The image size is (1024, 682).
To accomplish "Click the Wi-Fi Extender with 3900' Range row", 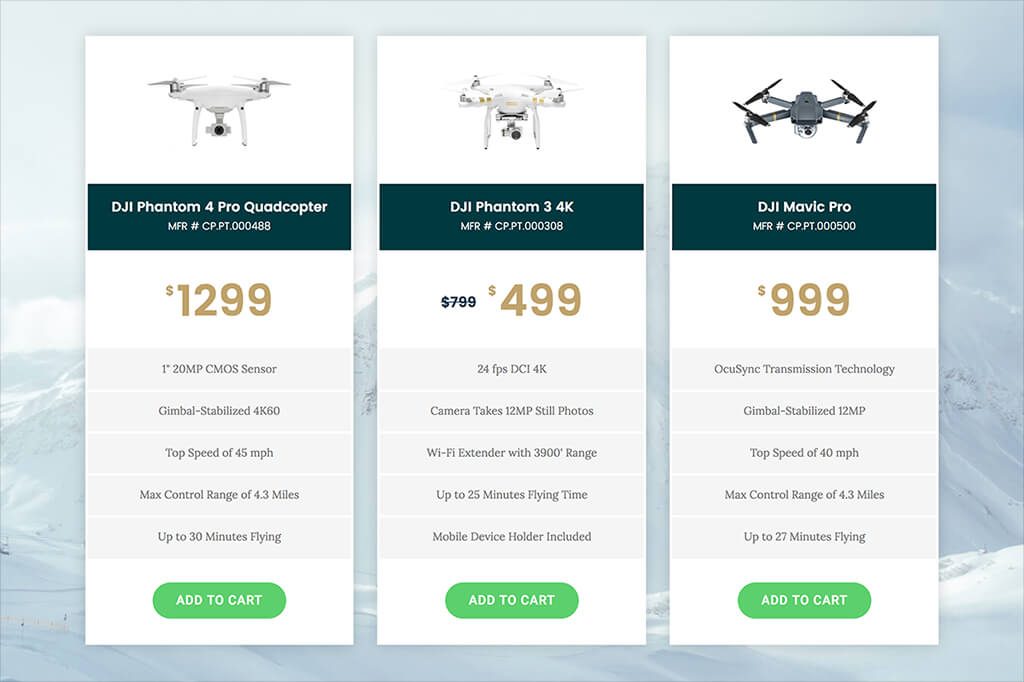I will point(511,453).
